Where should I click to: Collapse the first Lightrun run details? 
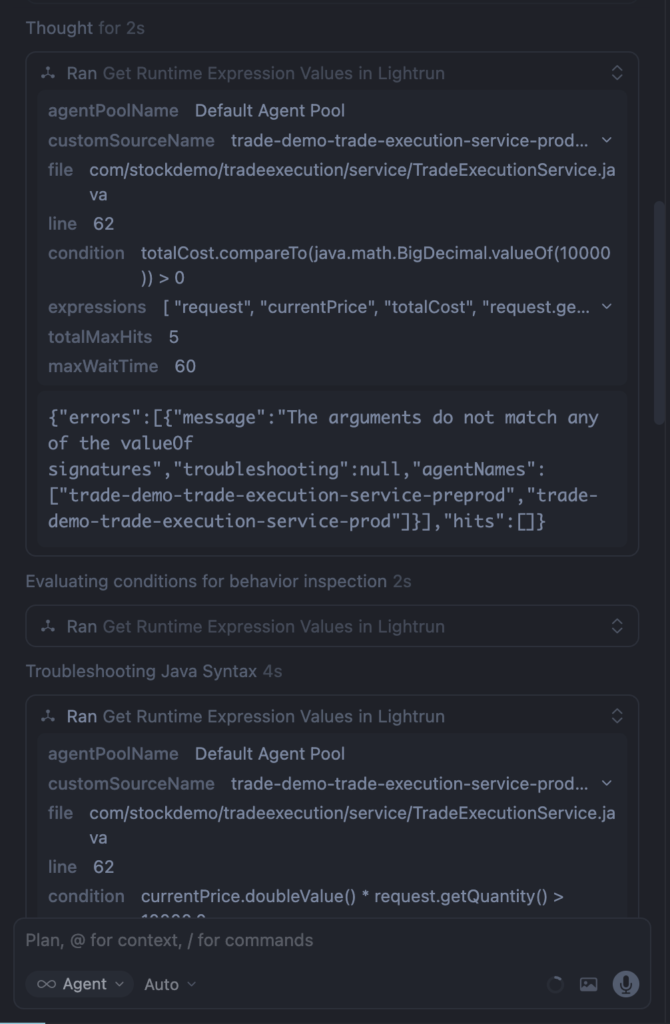617,73
